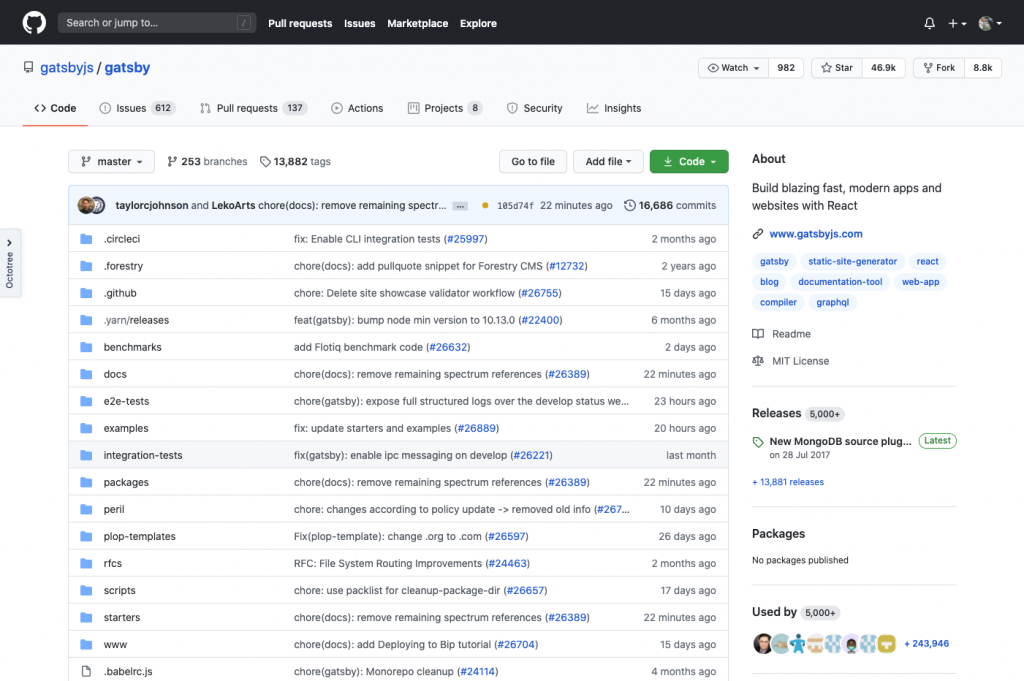Expand the Octotree sidebar
Viewport: 1024px width, 681px height.
tap(10, 263)
